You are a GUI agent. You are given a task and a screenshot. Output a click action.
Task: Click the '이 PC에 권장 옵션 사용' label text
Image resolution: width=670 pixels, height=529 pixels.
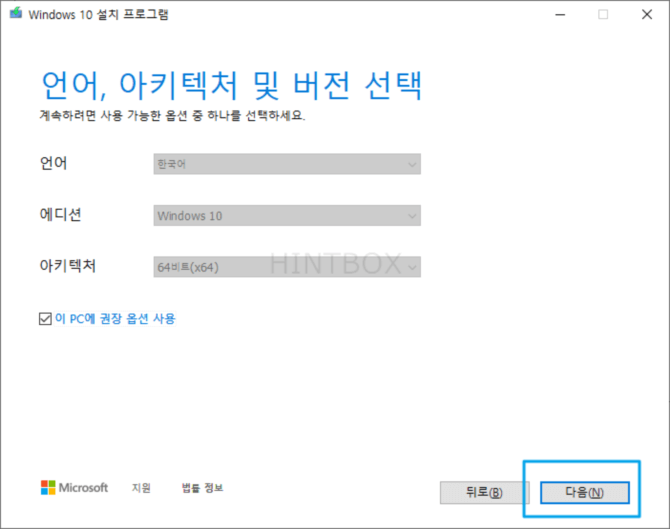tap(115, 319)
